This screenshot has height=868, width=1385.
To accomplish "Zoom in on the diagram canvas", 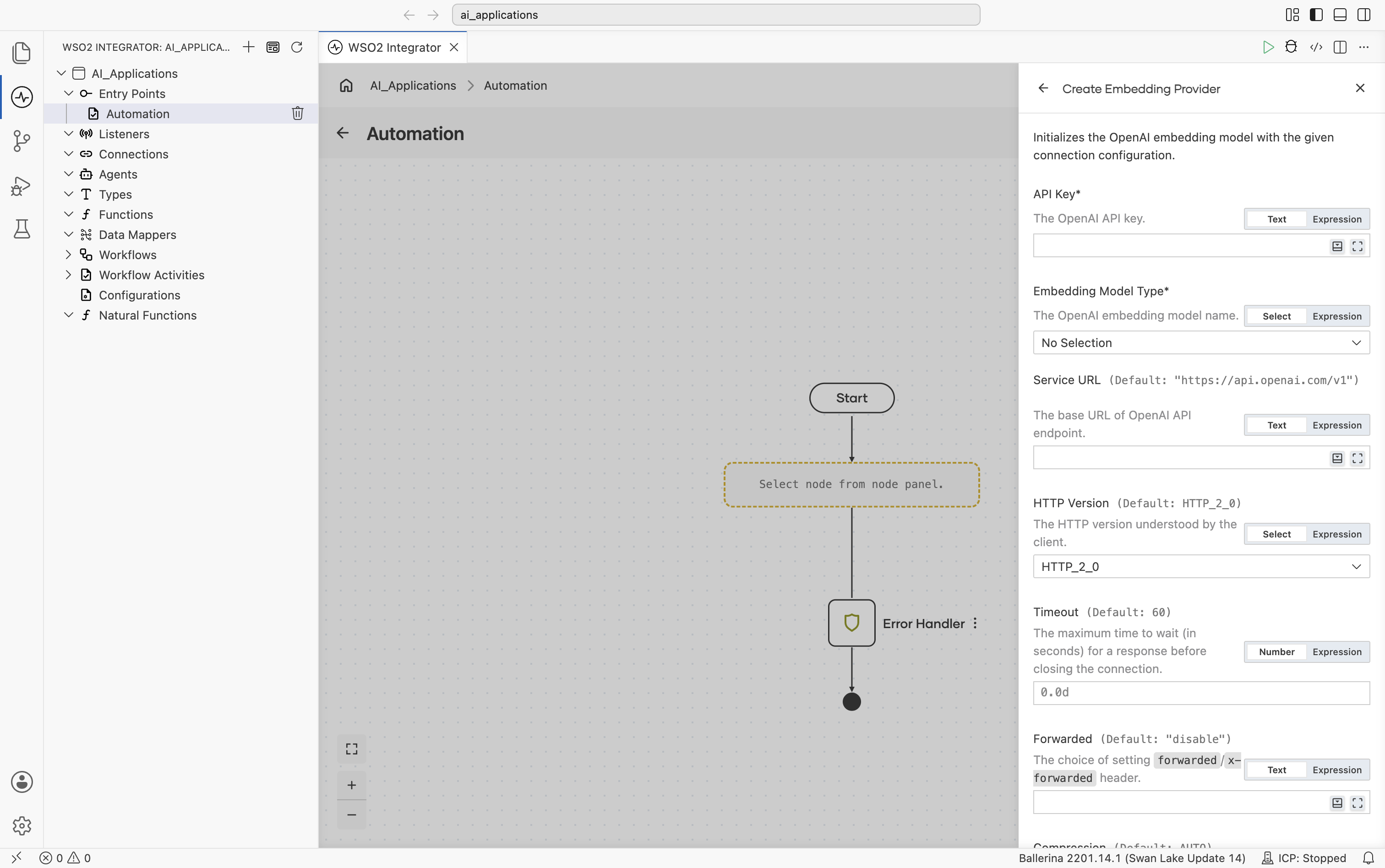I will point(351,785).
